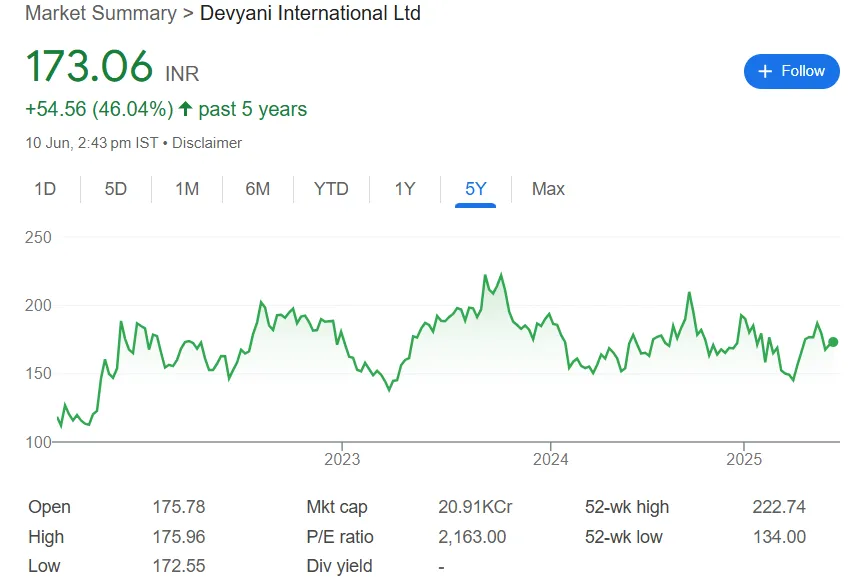867x585 pixels.
Task: Open the Disclaimer link
Action: point(207,143)
